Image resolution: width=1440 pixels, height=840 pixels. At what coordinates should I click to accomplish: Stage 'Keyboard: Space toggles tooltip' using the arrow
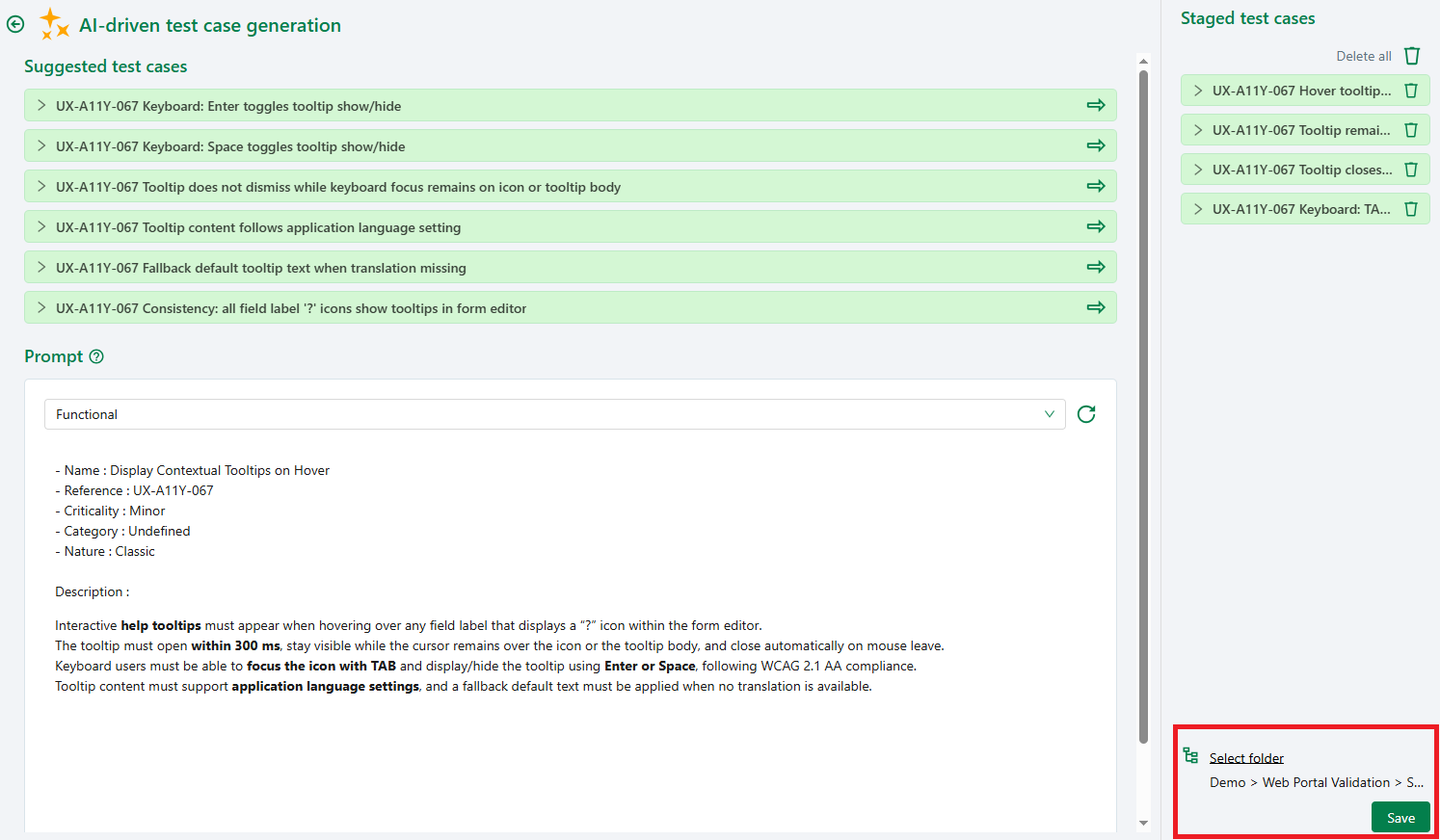coord(1096,145)
